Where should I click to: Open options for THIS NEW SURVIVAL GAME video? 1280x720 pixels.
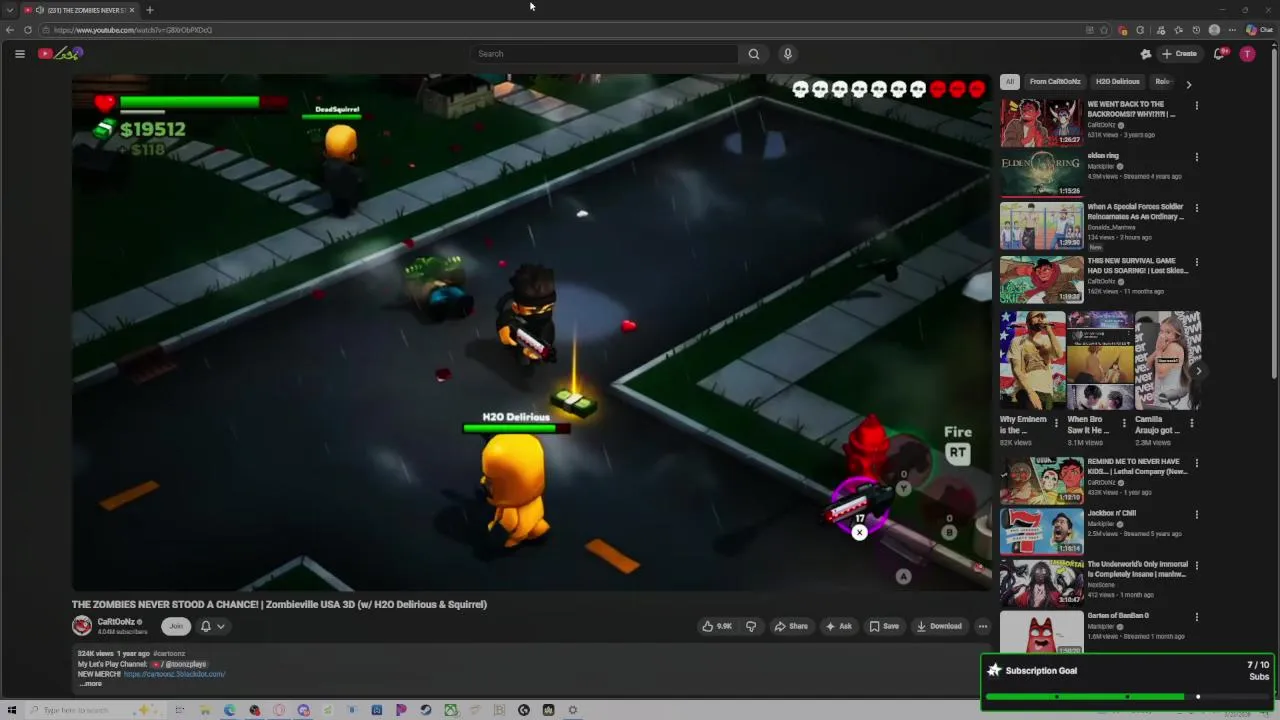1196,262
